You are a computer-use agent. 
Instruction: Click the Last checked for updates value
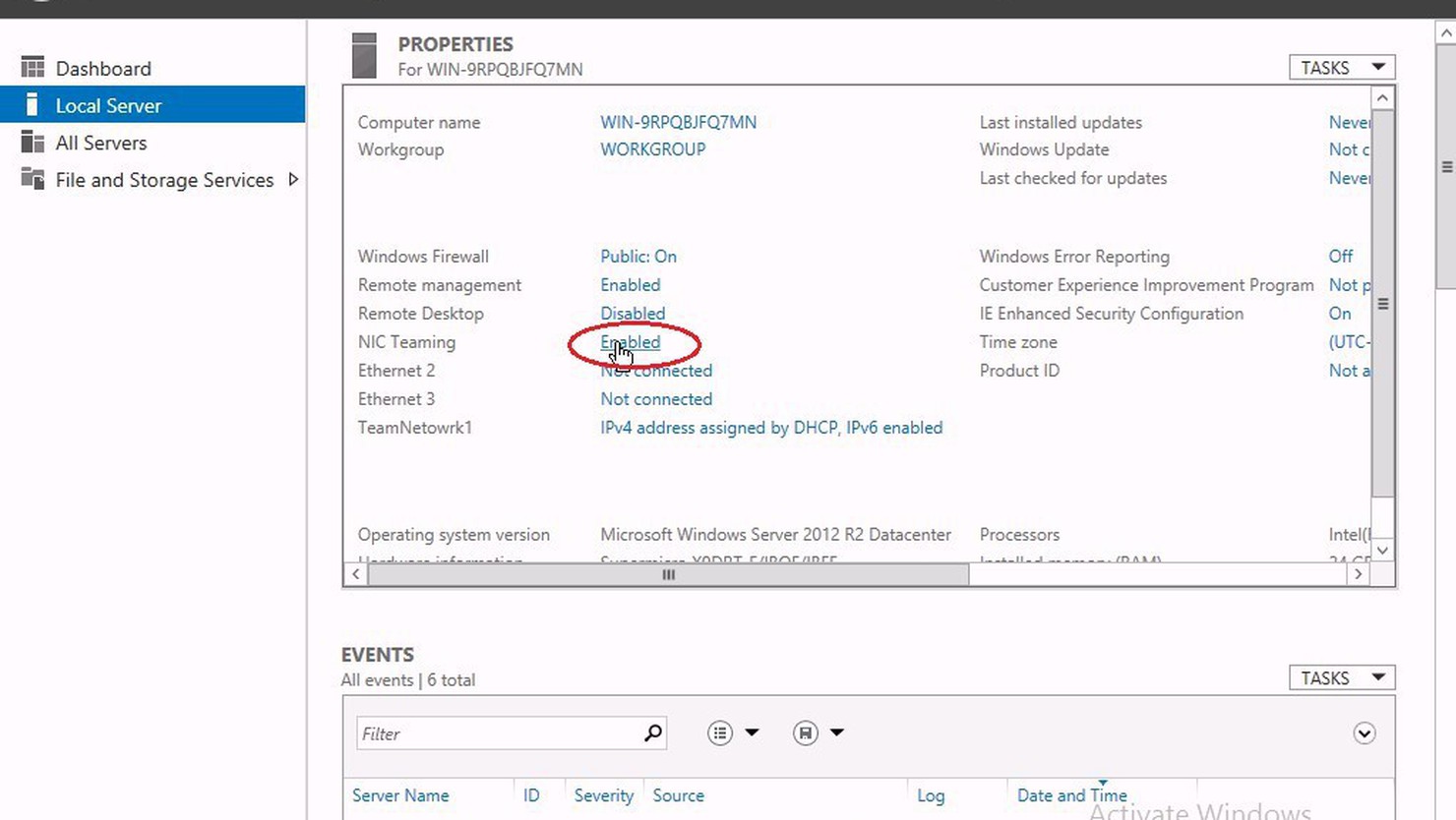click(1349, 178)
